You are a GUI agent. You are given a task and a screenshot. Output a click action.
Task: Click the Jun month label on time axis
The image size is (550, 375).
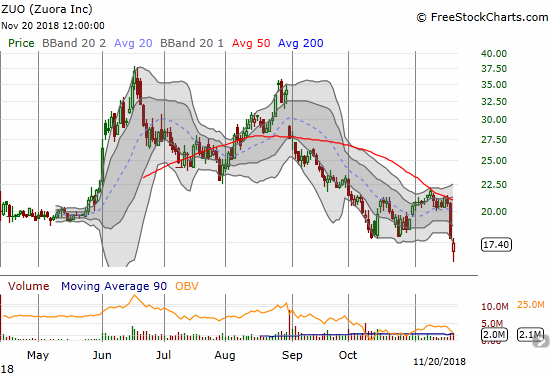pos(102,355)
